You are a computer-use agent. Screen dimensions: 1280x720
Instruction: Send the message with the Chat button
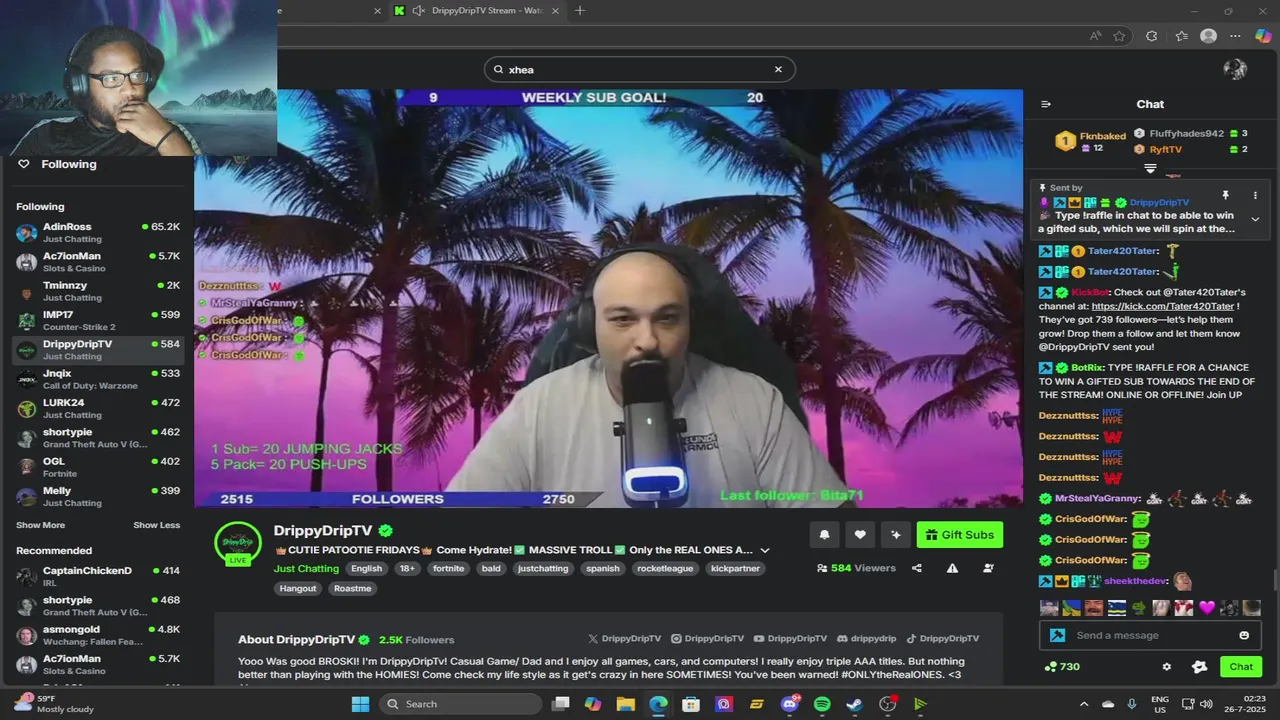(1241, 667)
